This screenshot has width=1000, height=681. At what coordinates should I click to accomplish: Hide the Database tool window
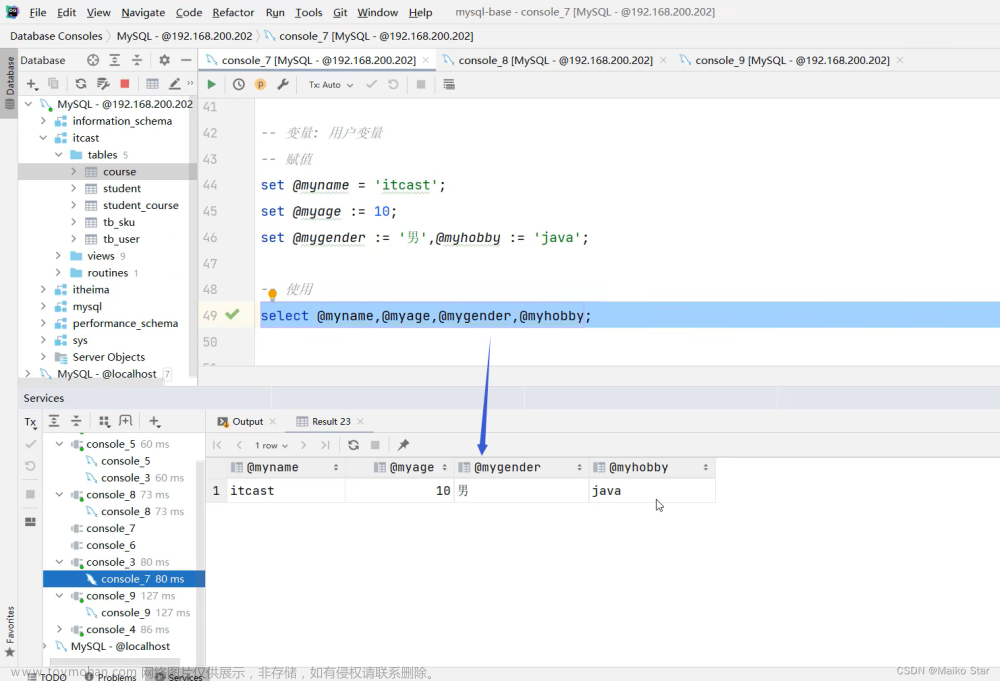pyautogui.click(x=186, y=60)
